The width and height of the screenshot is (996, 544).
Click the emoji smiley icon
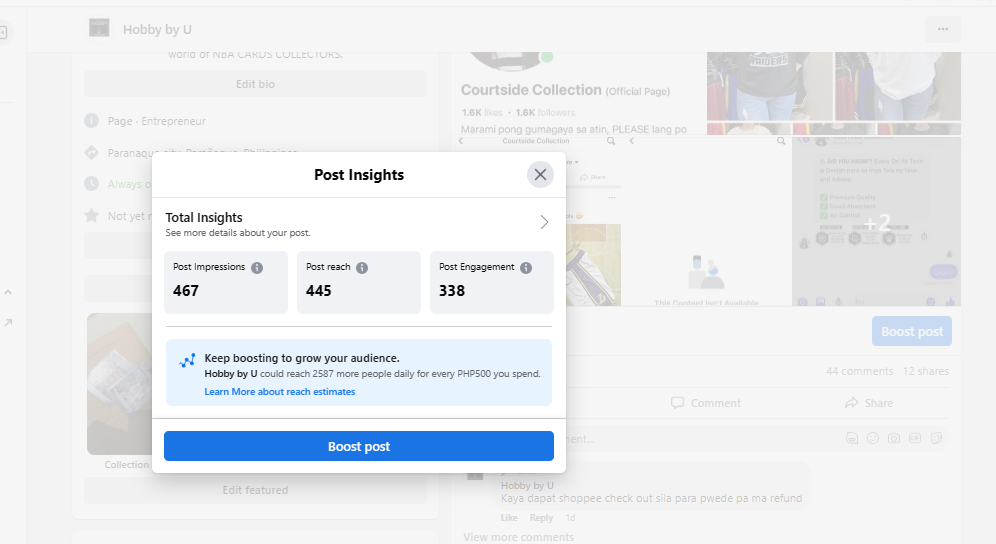873,438
